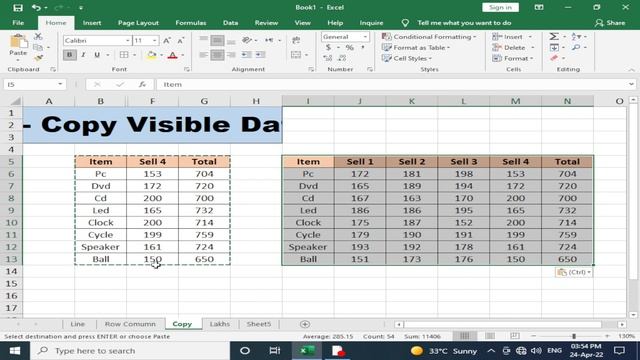The height and width of the screenshot is (360, 640).
Task: Open Format as Table dropdown
Action: point(416,47)
